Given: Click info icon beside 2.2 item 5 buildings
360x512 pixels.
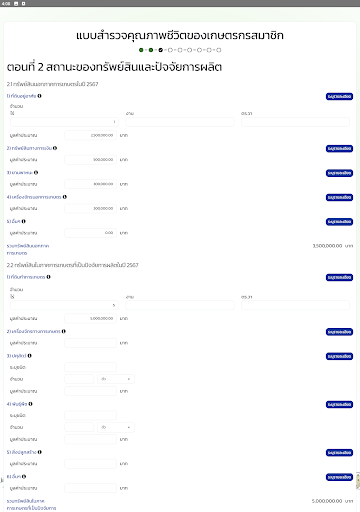Looking at the screenshot, I should [x=40, y=452].
